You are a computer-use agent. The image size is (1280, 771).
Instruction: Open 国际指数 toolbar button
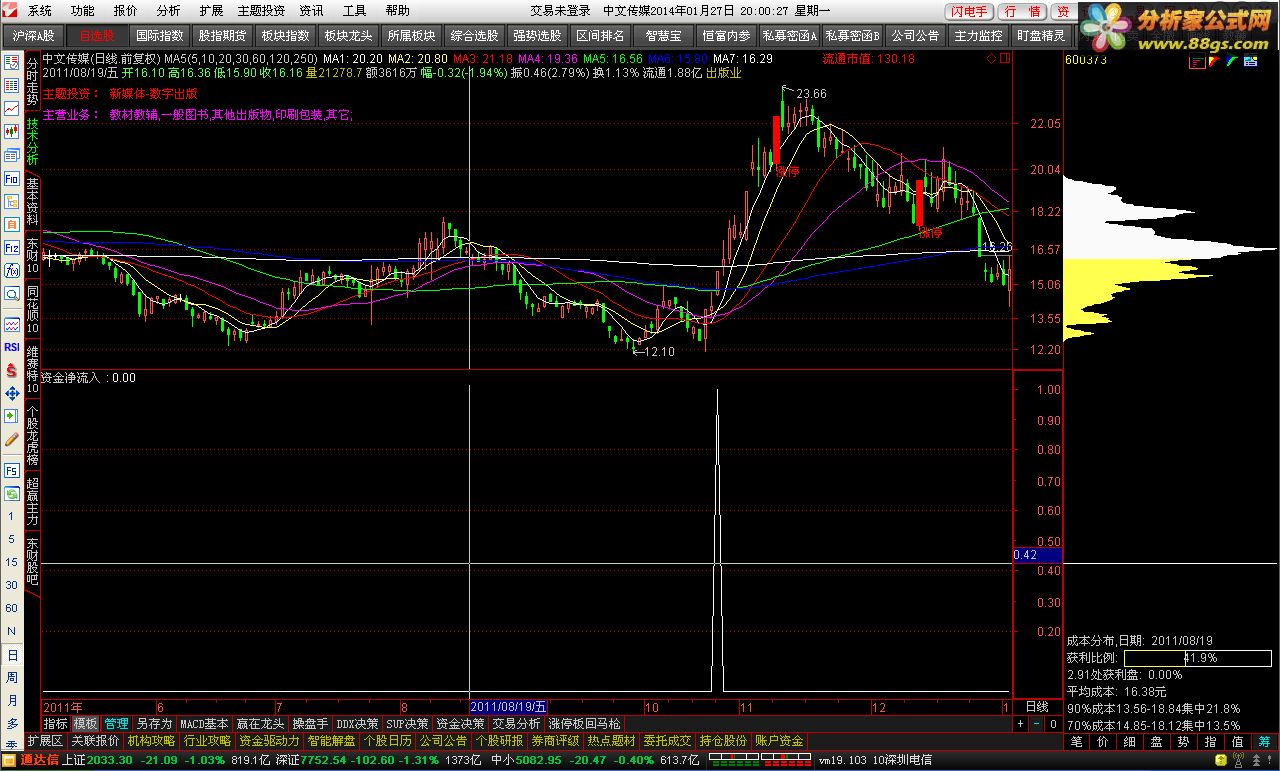160,35
